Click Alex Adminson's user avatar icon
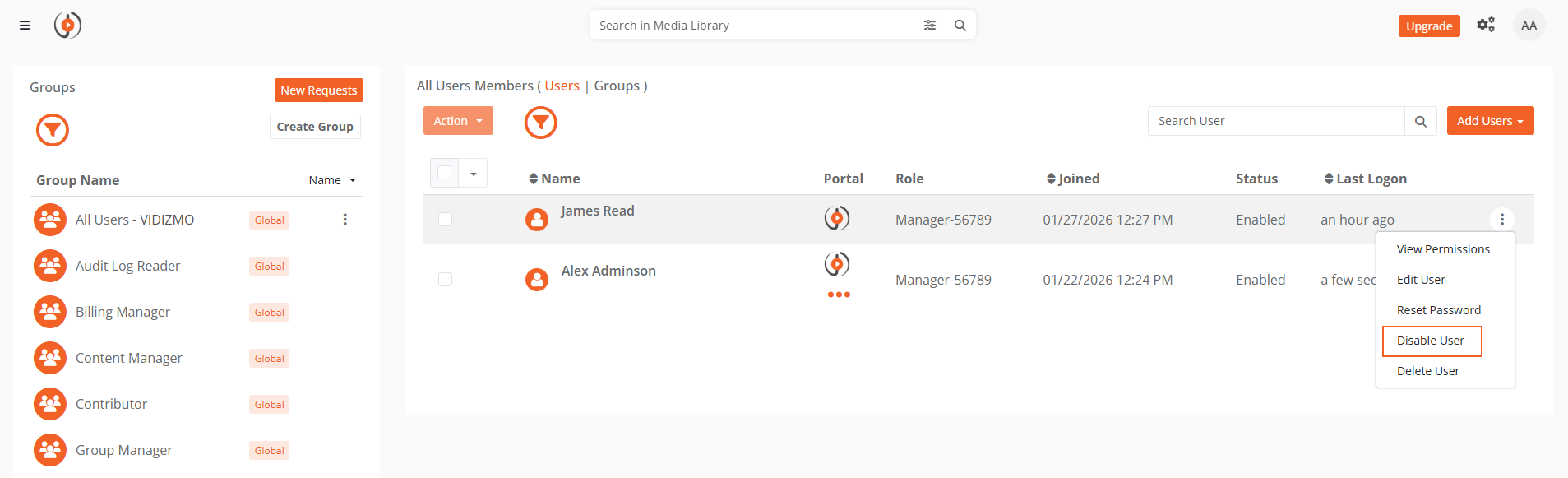 [537, 280]
